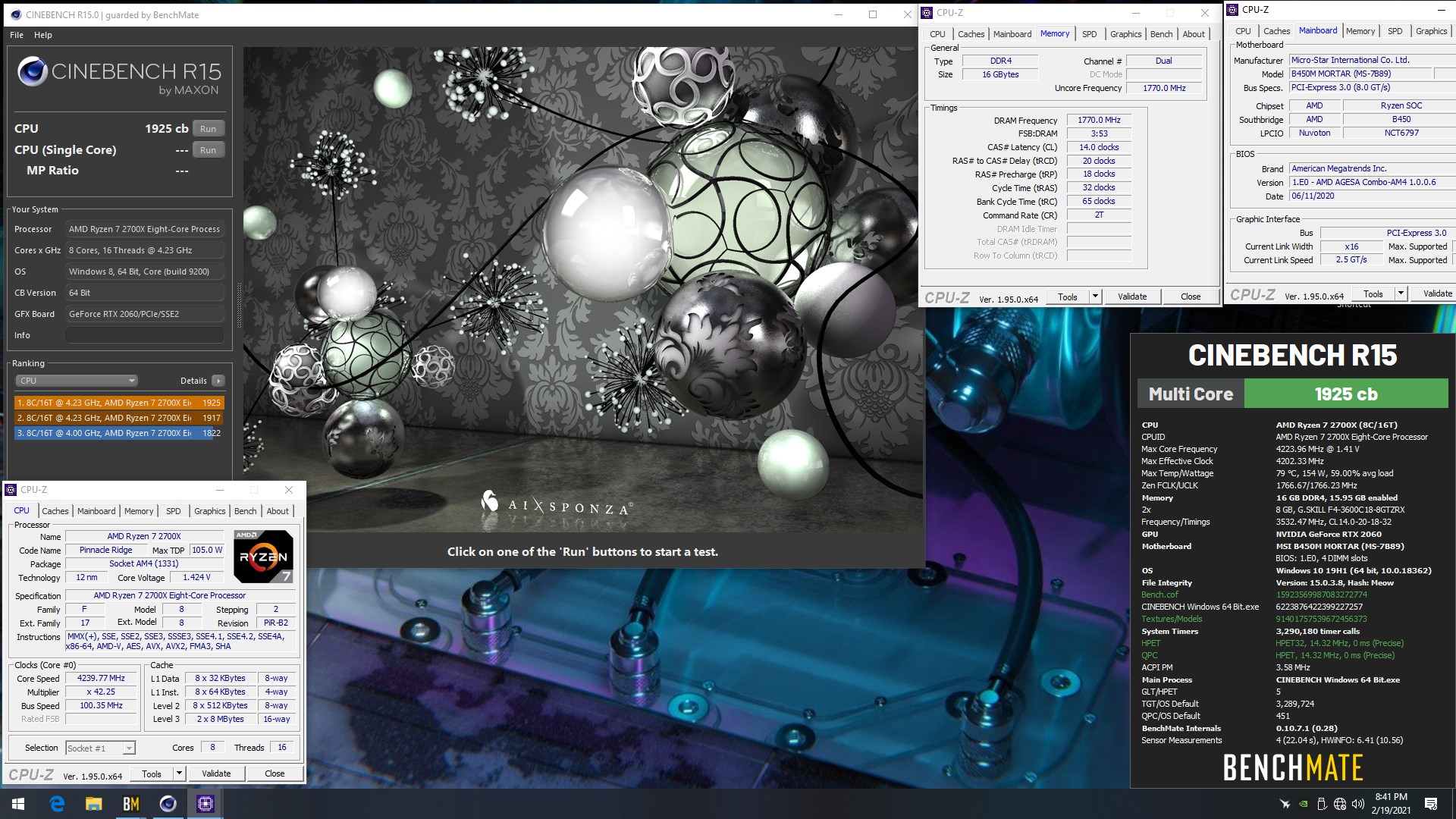Open the File menu in Cinebench
This screenshot has width=1456, height=819.
pos(17,35)
